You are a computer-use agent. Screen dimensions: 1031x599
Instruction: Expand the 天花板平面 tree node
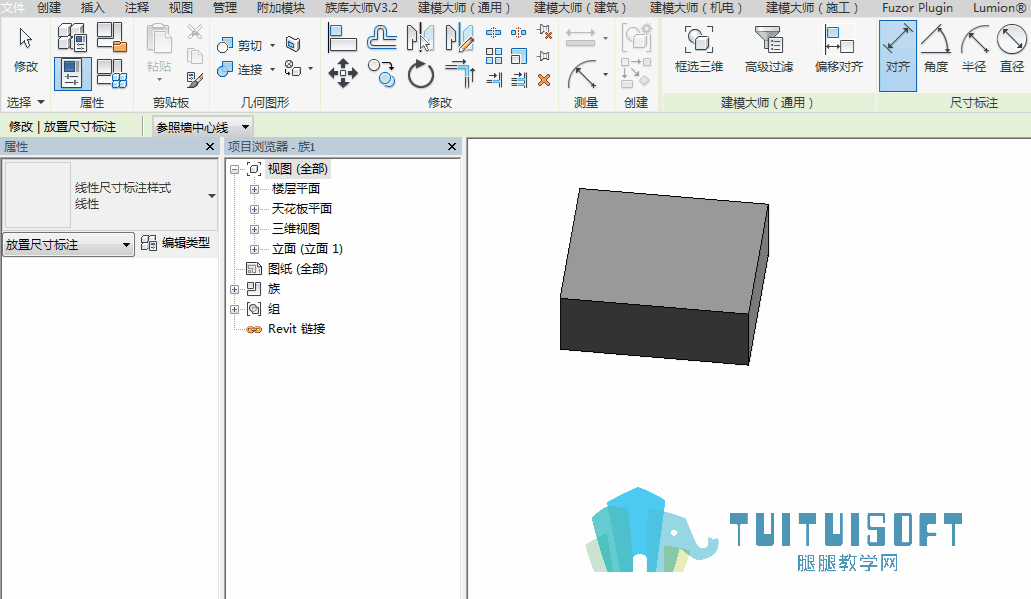[254, 209]
